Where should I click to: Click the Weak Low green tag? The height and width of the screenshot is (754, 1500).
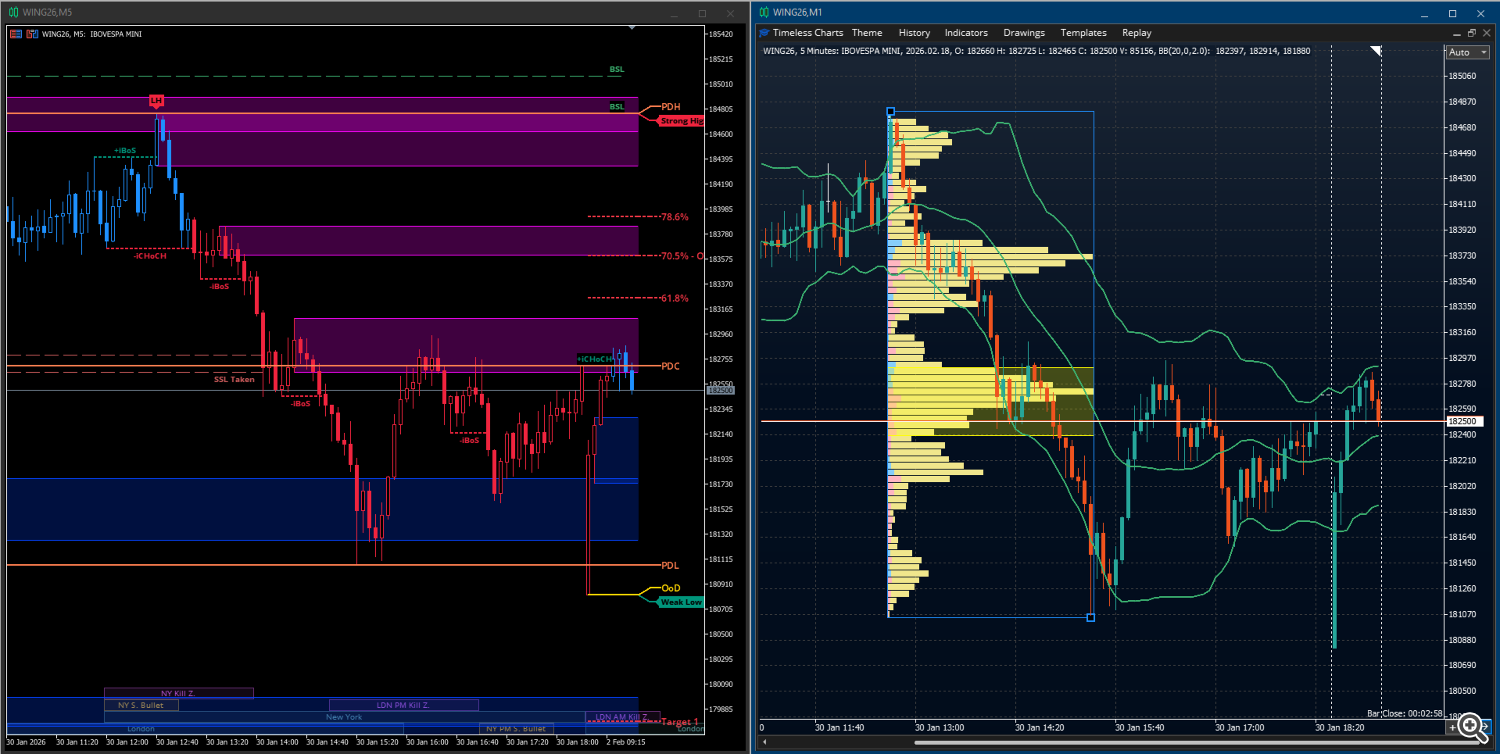click(x=681, y=602)
